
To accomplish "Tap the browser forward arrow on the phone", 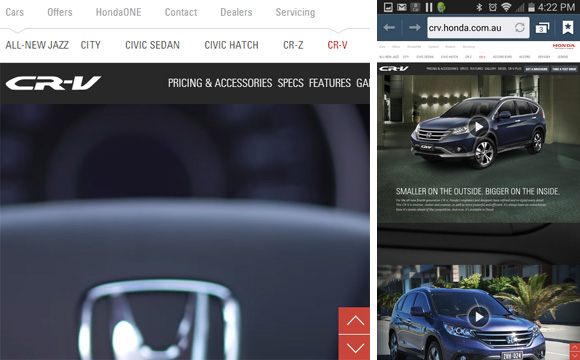I will coord(414,27).
